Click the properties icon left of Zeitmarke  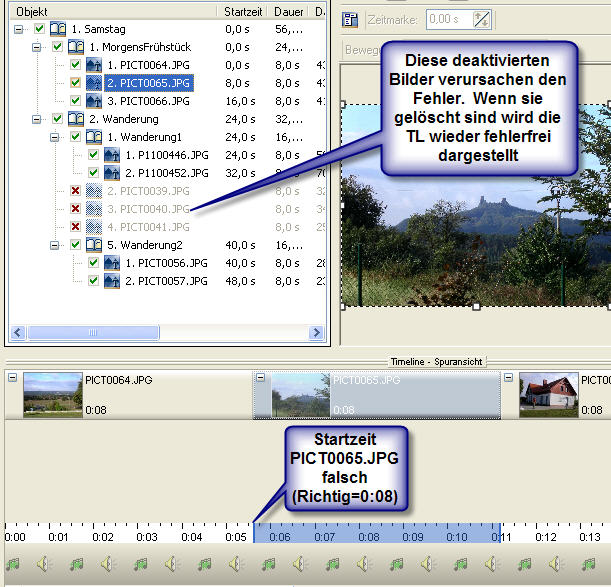click(x=350, y=19)
